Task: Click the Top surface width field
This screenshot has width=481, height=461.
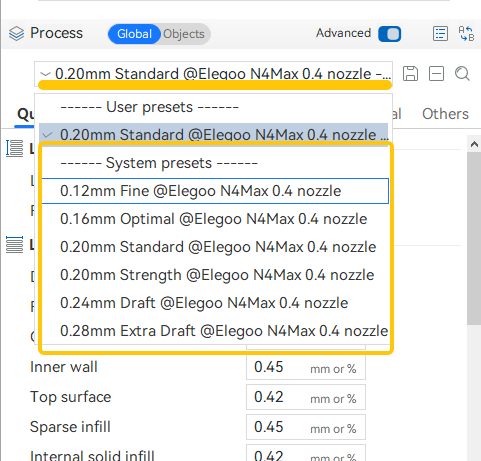Action: tap(306, 397)
